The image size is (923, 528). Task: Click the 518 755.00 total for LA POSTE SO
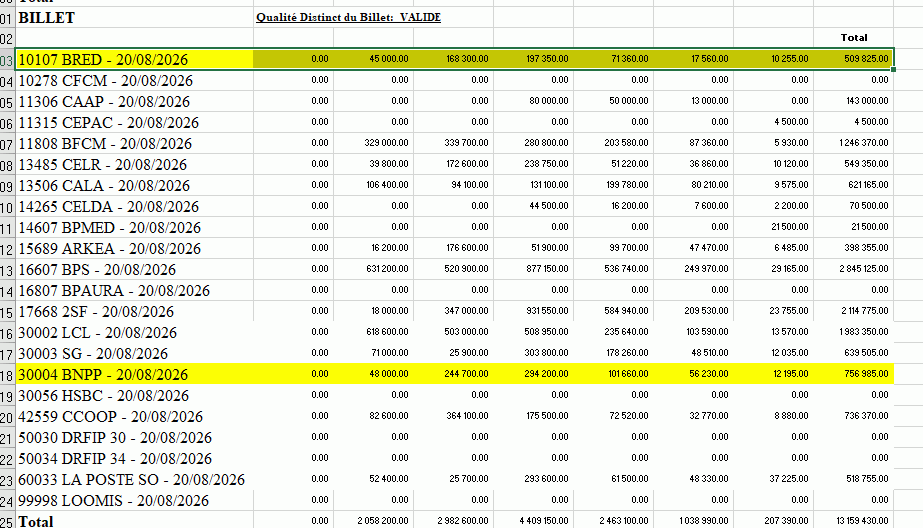tap(868, 479)
